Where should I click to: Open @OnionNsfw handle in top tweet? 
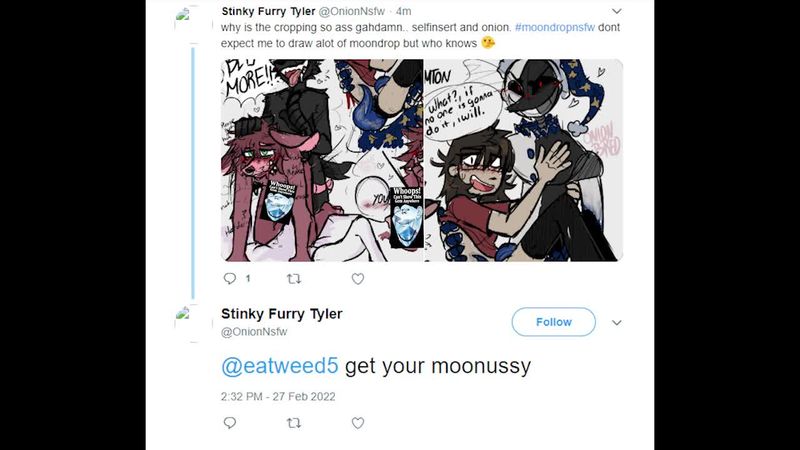(352, 11)
